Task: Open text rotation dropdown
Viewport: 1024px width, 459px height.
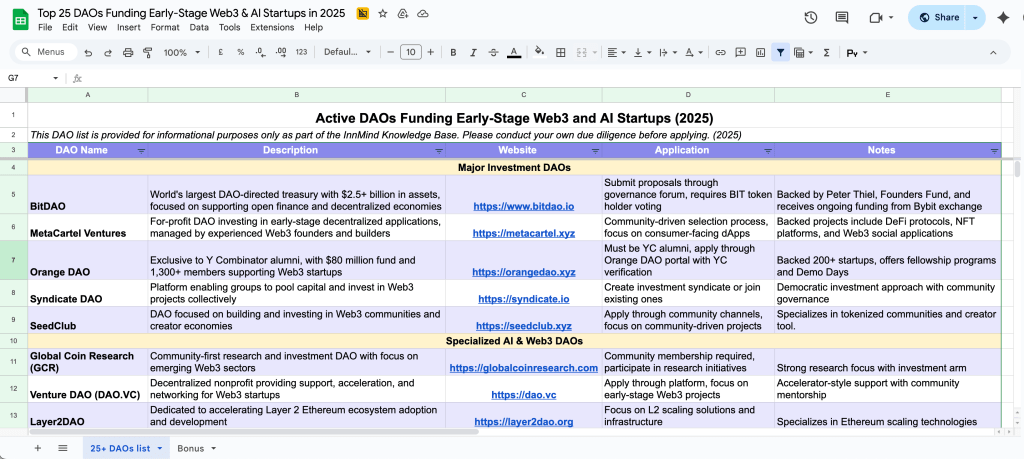Action: (x=694, y=52)
